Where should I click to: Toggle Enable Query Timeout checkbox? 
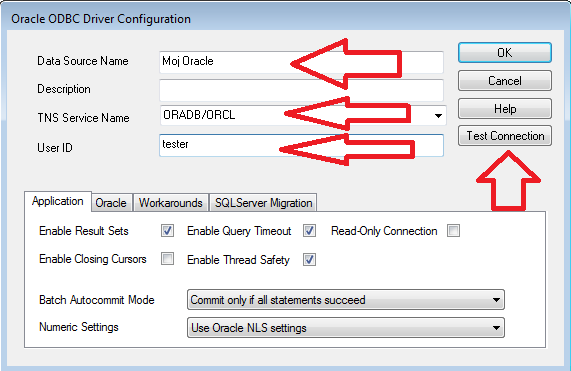click(x=310, y=230)
